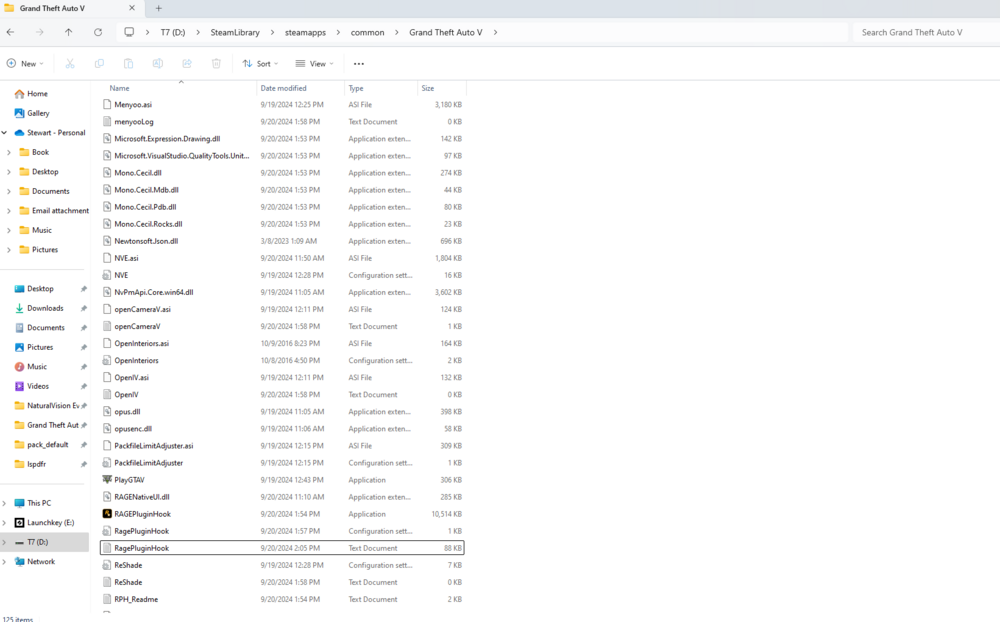Viewport: 1000px width, 622px height.
Task: Click the Rename icon
Action: (157, 63)
